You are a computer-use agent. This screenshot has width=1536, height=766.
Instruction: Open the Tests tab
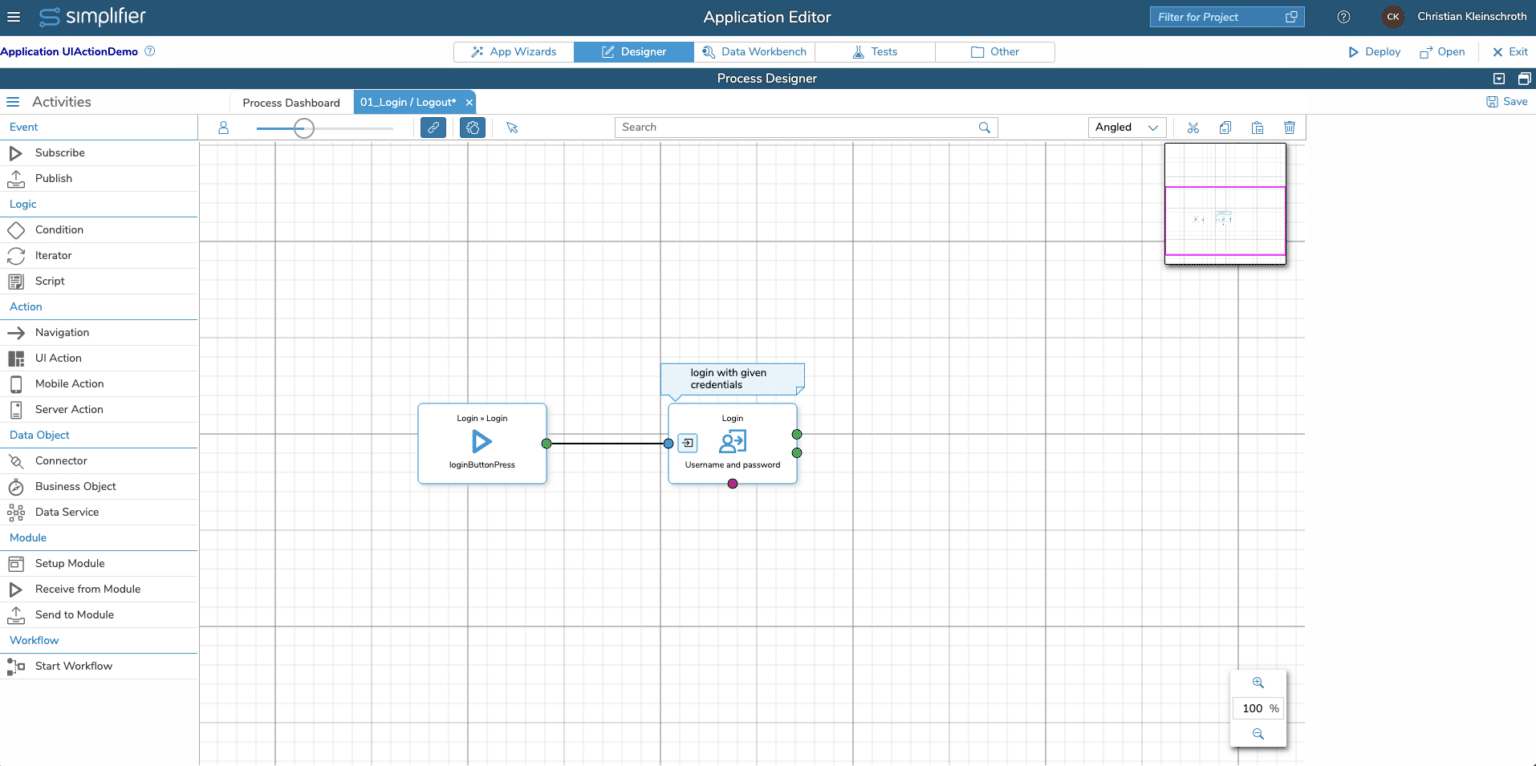point(875,52)
